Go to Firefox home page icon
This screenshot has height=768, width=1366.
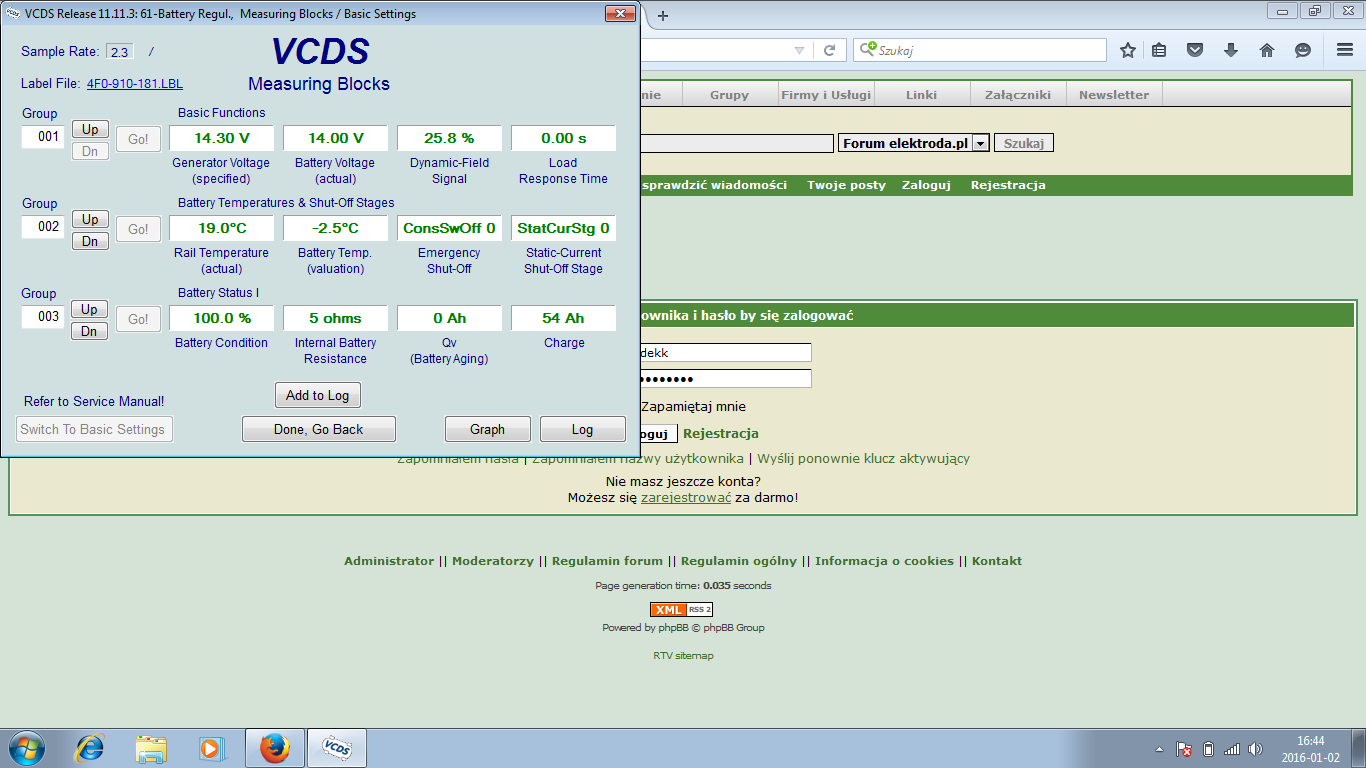tap(1267, 50)
